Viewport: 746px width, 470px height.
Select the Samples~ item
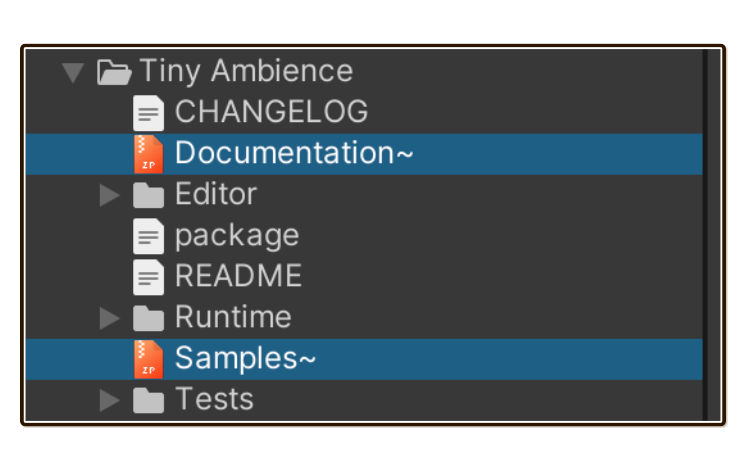pos(364,359)
